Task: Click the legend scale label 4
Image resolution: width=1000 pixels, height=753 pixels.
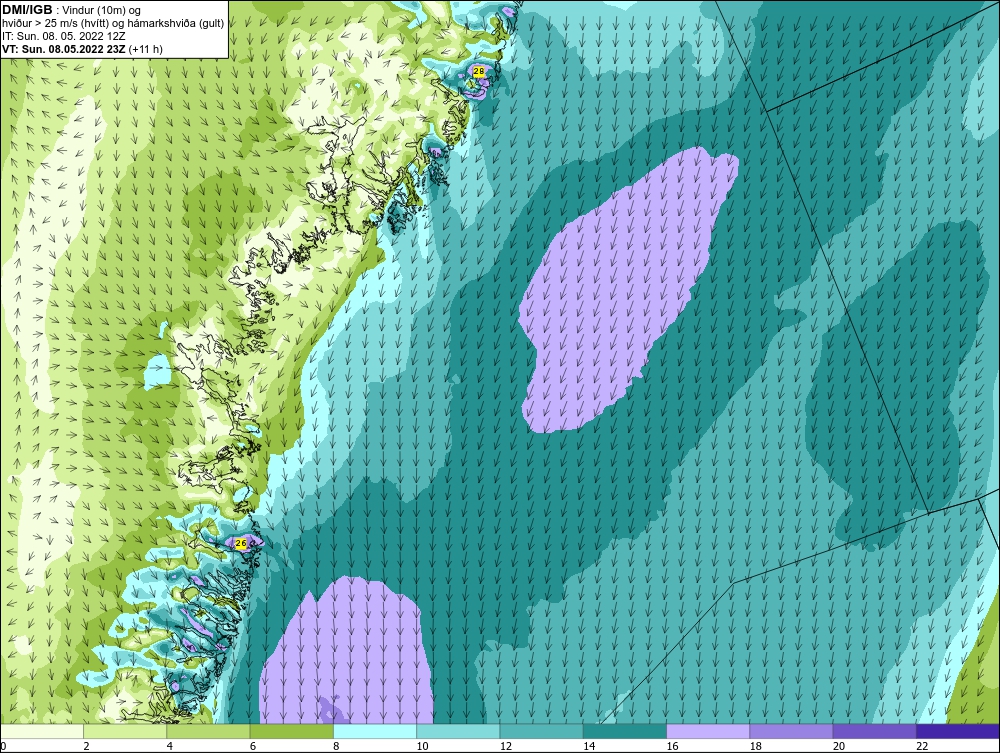Action: (170, 747)
